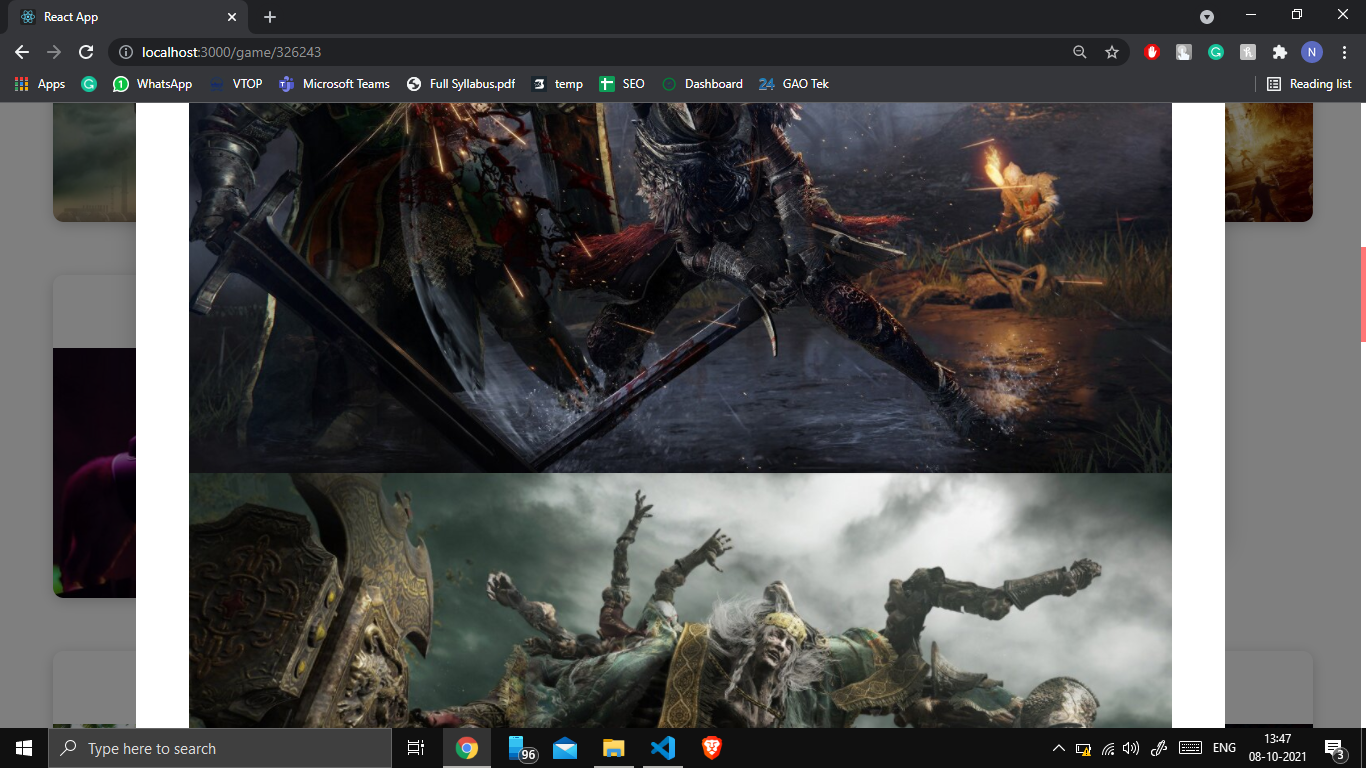Open File Explorer from the taskbar

coord(614,748)
